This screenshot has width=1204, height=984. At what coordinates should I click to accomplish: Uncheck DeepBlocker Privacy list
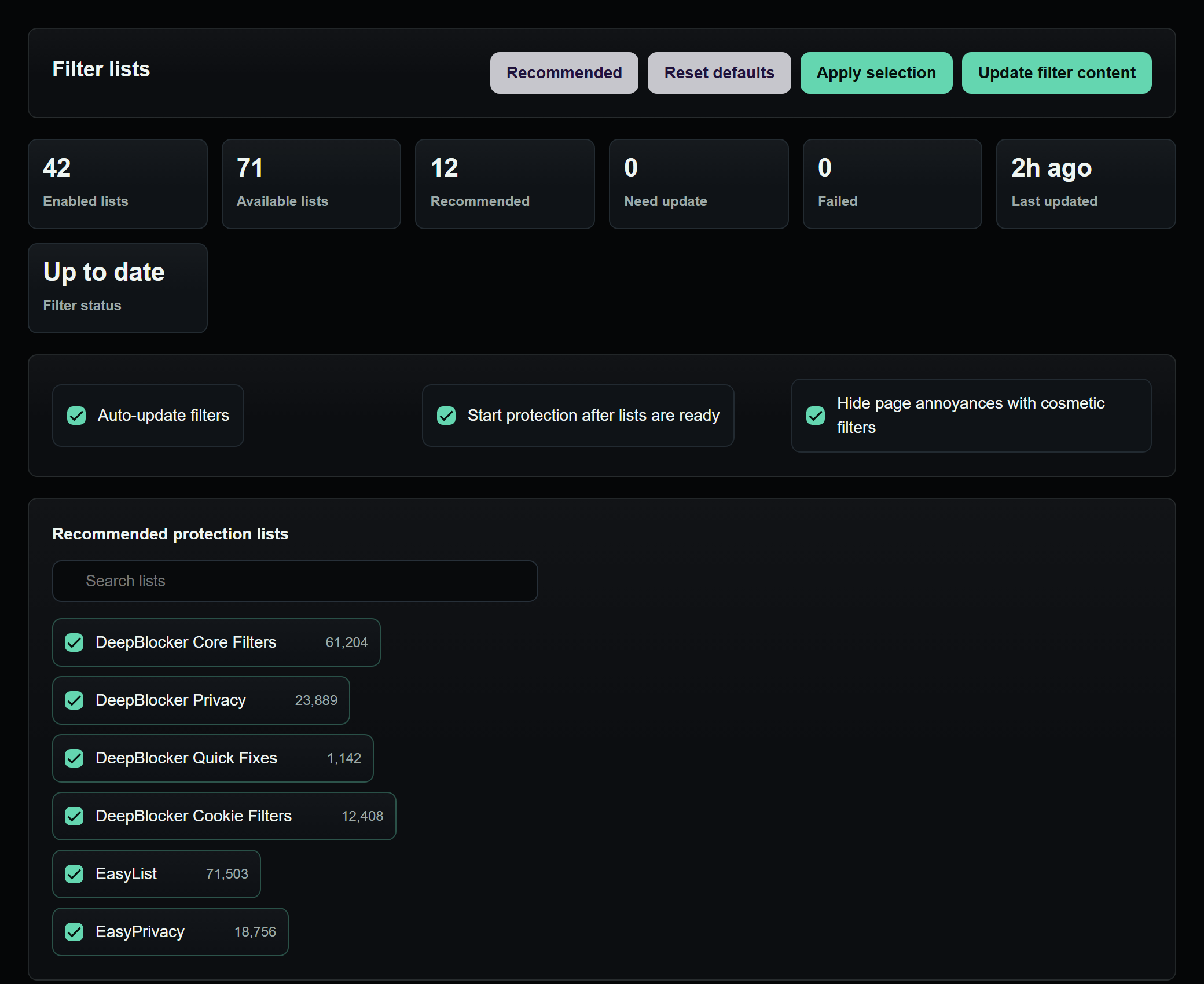pos(74,700)
